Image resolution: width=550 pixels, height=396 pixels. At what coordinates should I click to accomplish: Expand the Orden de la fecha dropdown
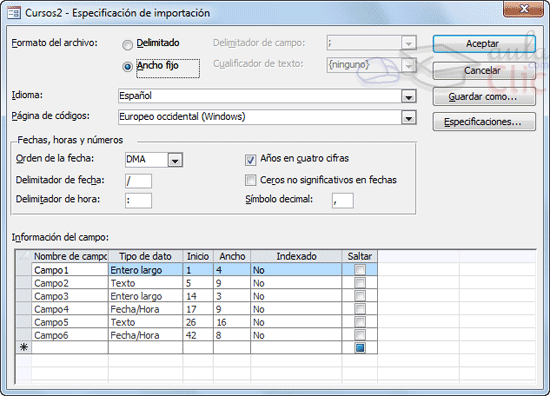[175, 160]
